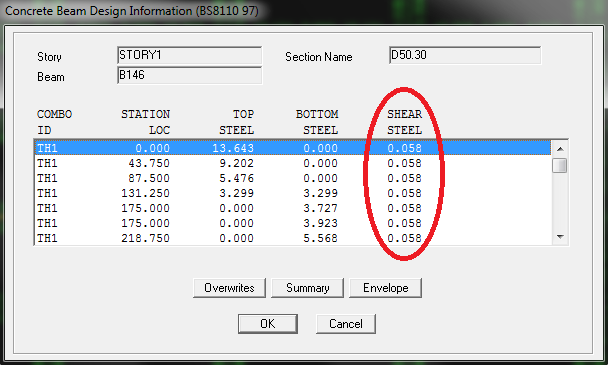Click the list scroll down arrow
The width and height of the screenshot is (608, 365).
[560, 237]
